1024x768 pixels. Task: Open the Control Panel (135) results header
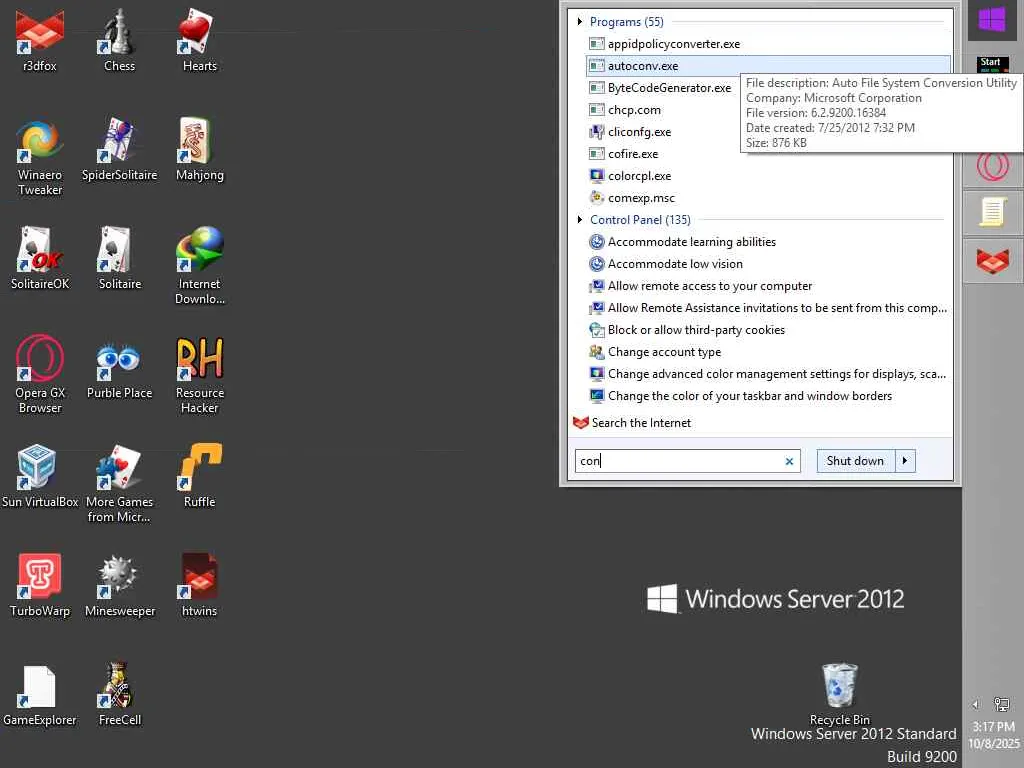click(640, 219)
